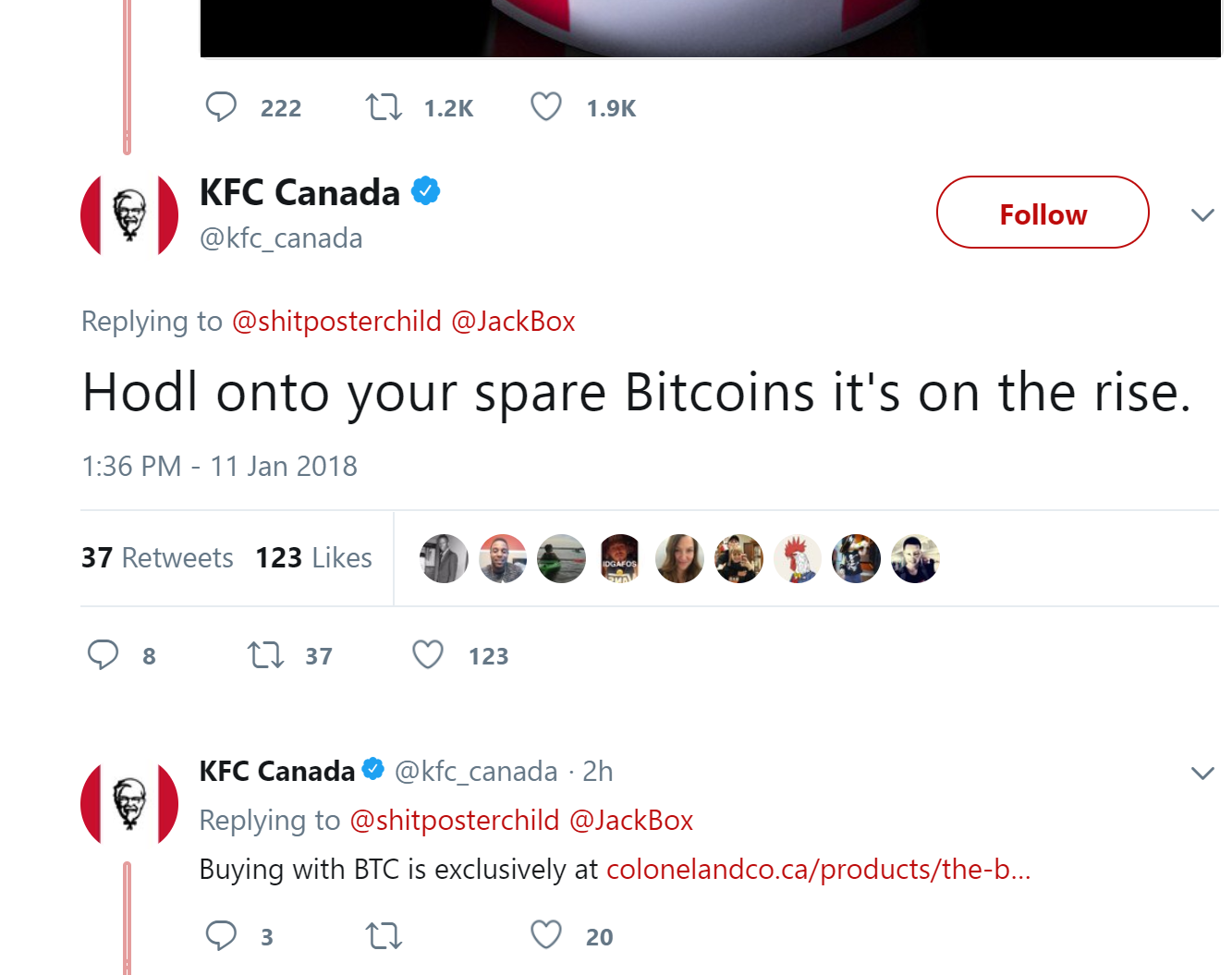Like the Hodl tweet showing 123 likes
Image resolution: width=1232 pixels, height=975 pixels.
point(428,655)
